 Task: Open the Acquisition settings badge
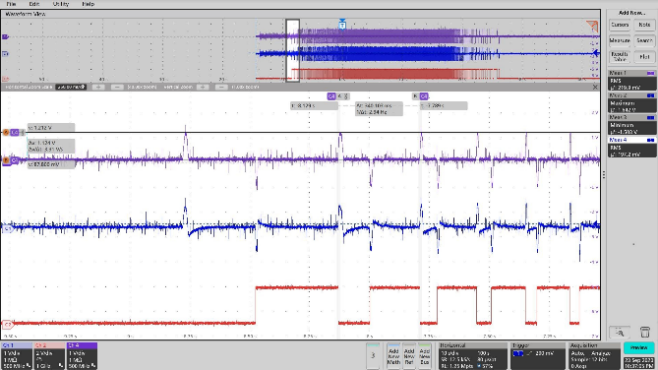(x=594, y=356)
